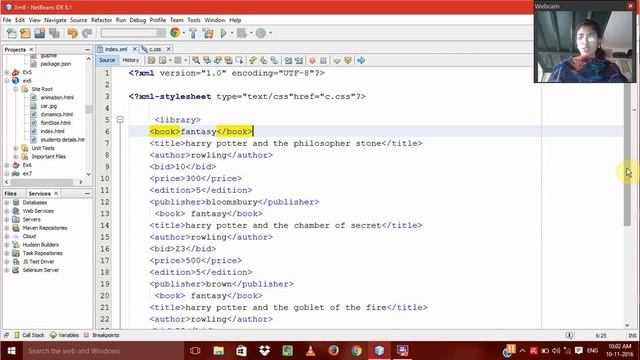Expand the Databases node
Image resolution: width=640 pixels, height=360 pixels.
7,202
